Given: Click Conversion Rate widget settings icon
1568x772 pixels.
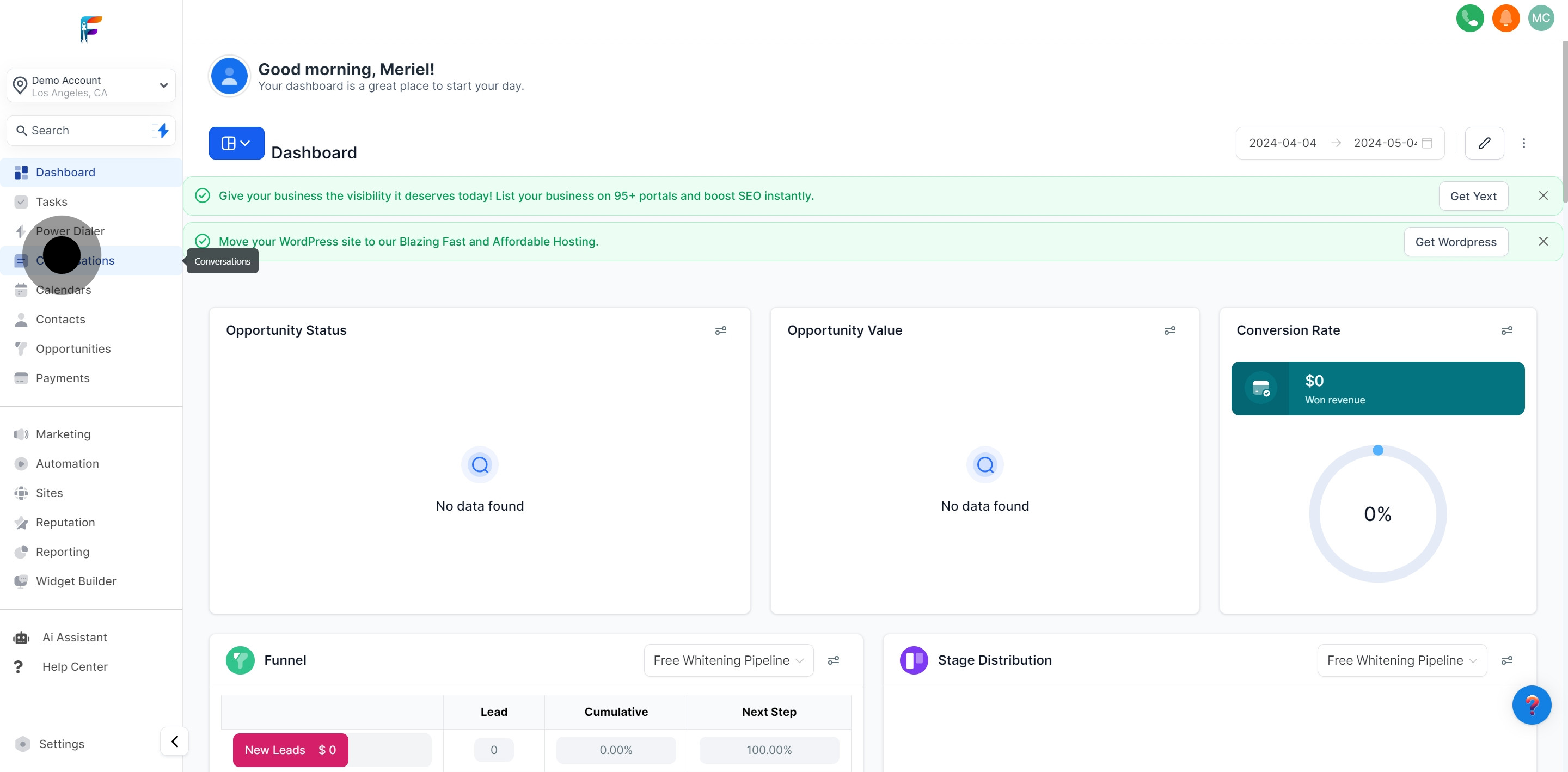Looking at the screenshot, I should [1506, 330].
